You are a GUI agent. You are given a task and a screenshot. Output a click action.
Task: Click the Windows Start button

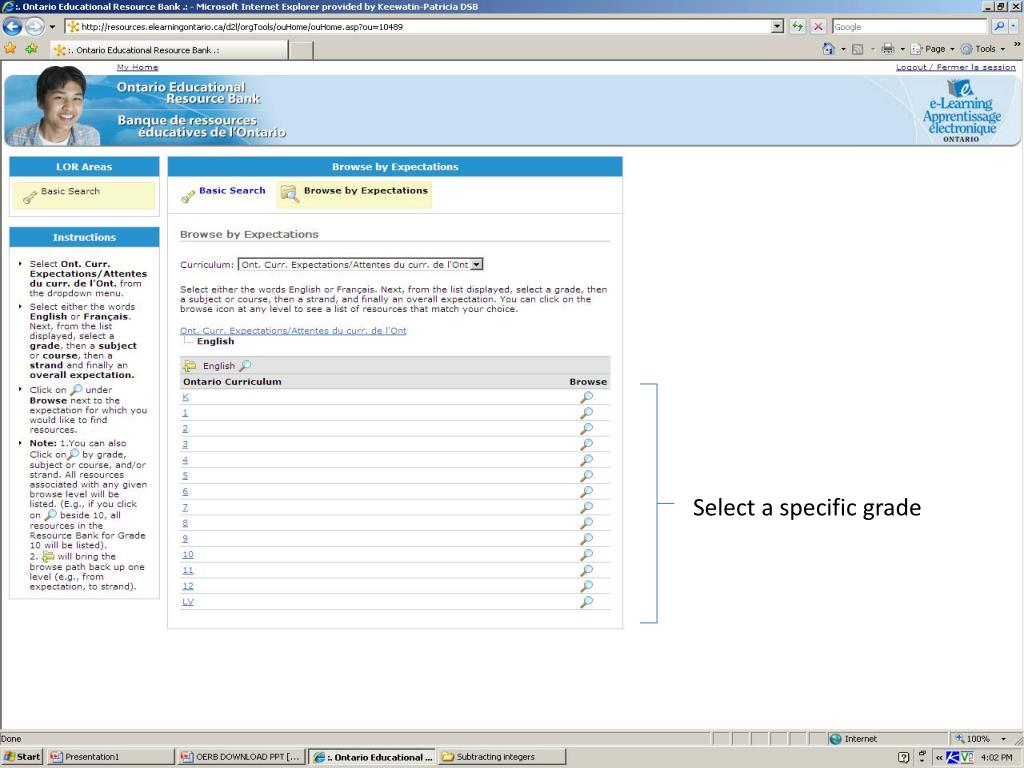pos(22,757)
